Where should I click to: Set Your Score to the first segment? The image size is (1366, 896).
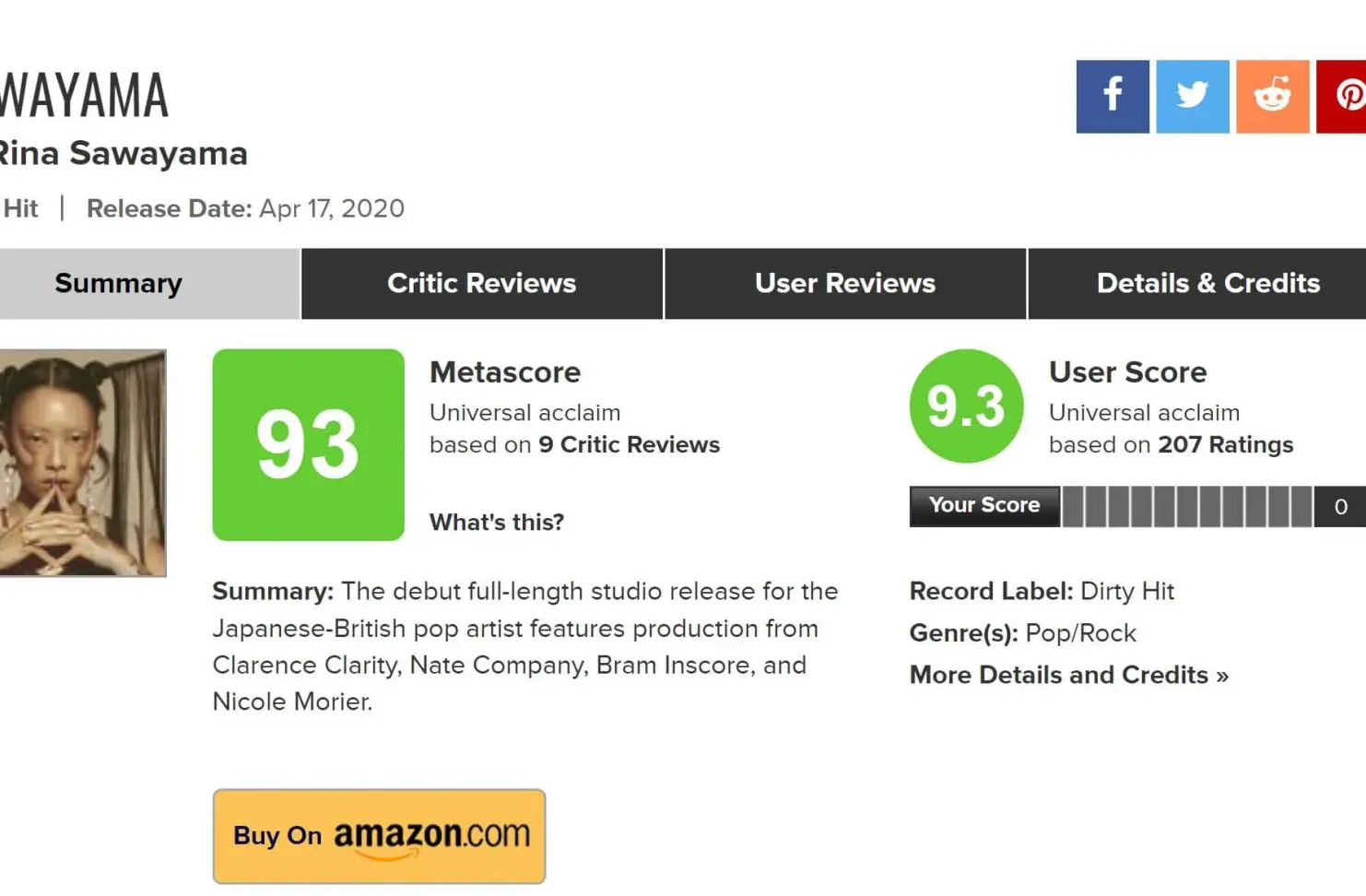(1073, 506)
